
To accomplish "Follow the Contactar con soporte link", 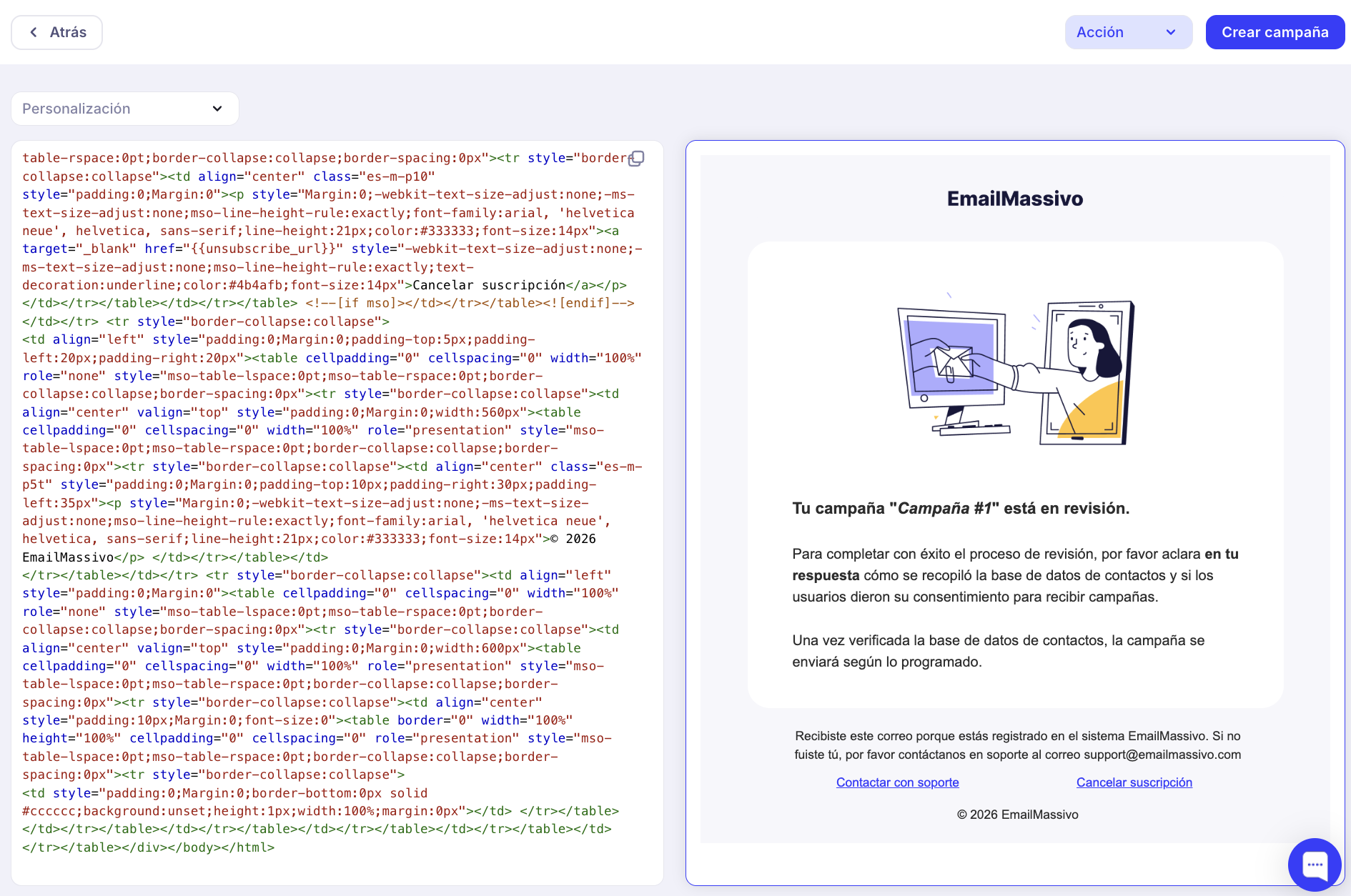I will tap(897, 782).
